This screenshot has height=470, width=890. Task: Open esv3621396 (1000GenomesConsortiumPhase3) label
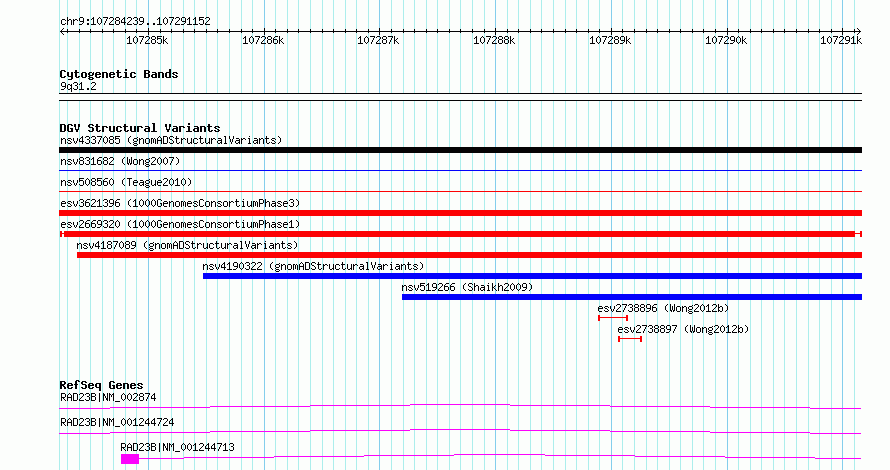click(x=180, y=203)
